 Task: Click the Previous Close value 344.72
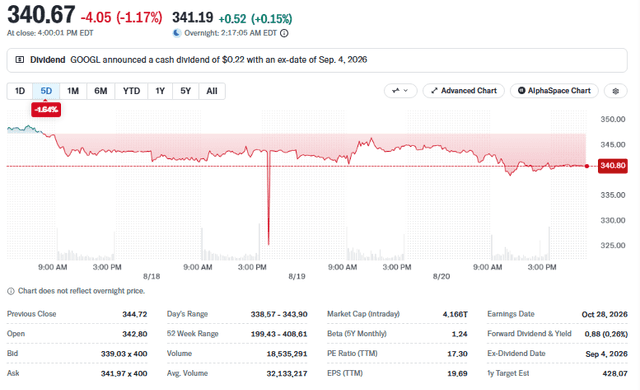pos(135,315)
